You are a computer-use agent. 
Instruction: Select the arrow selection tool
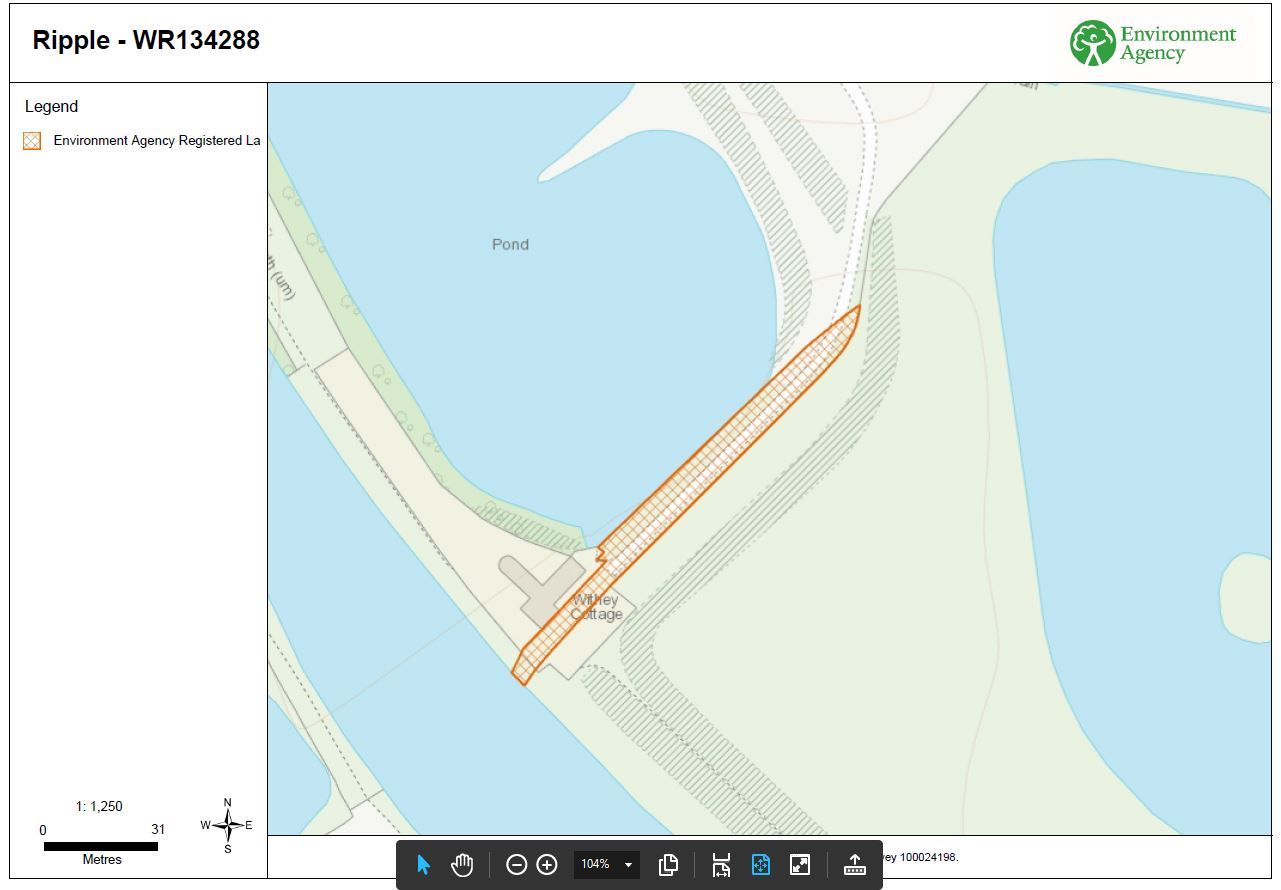pos(423,865)
